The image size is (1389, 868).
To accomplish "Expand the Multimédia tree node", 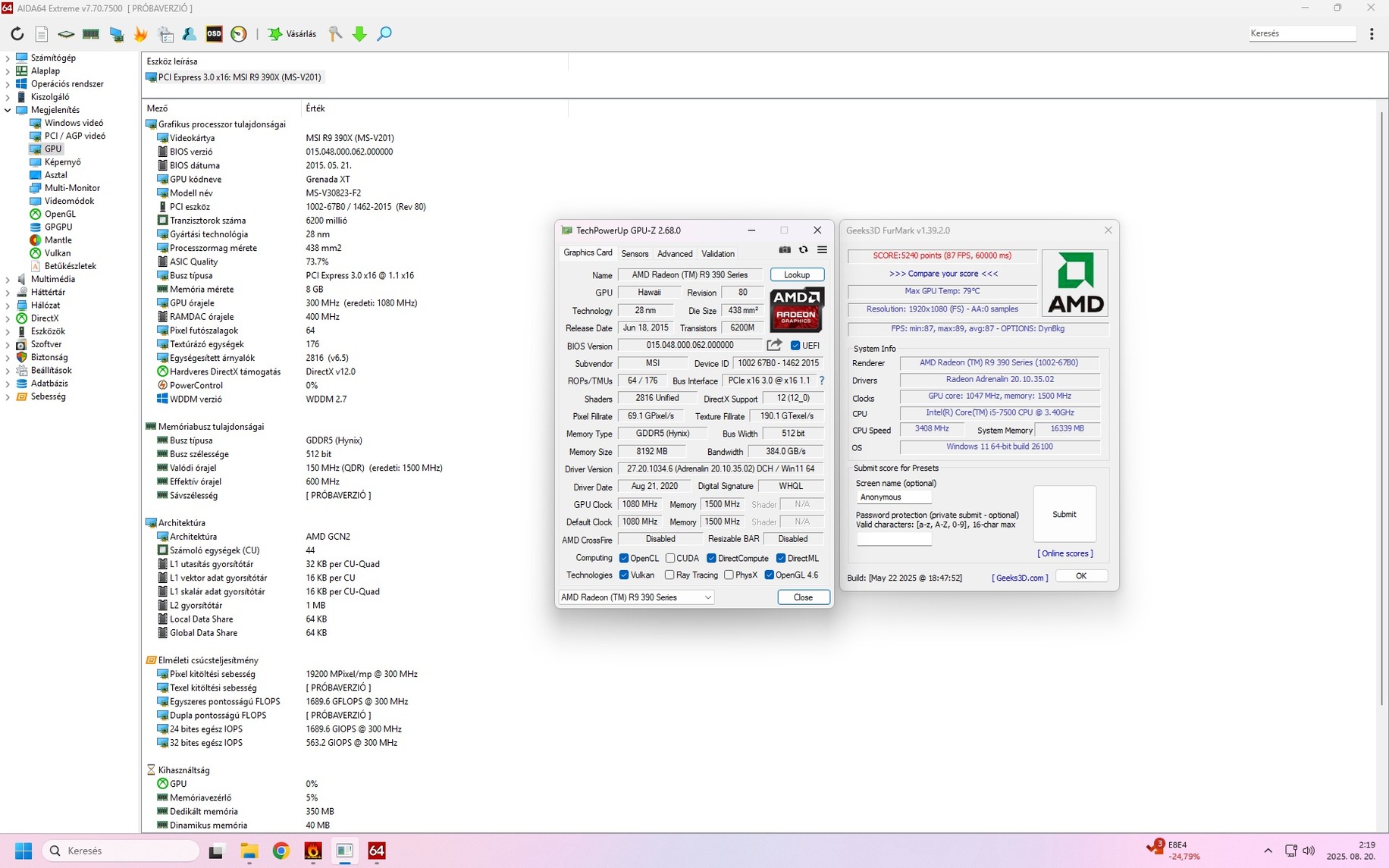I will pos(8,279).
